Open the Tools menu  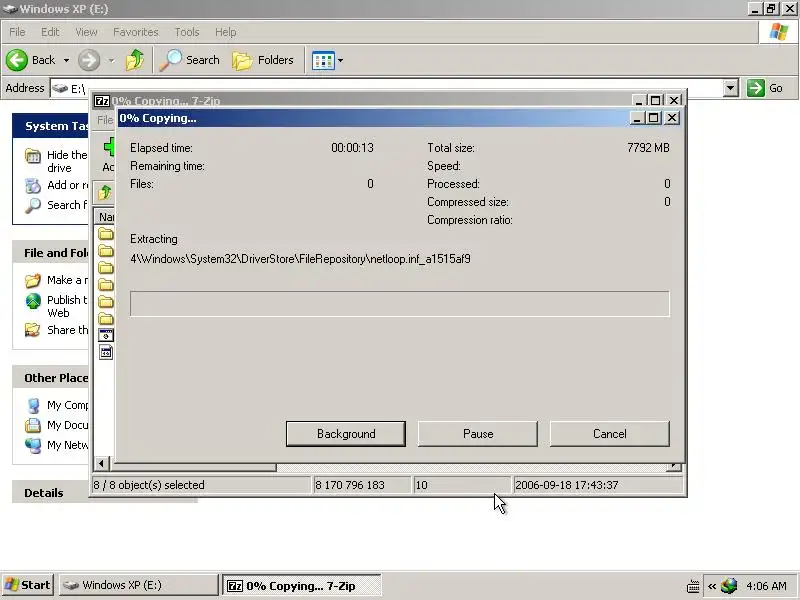[187, 32]
